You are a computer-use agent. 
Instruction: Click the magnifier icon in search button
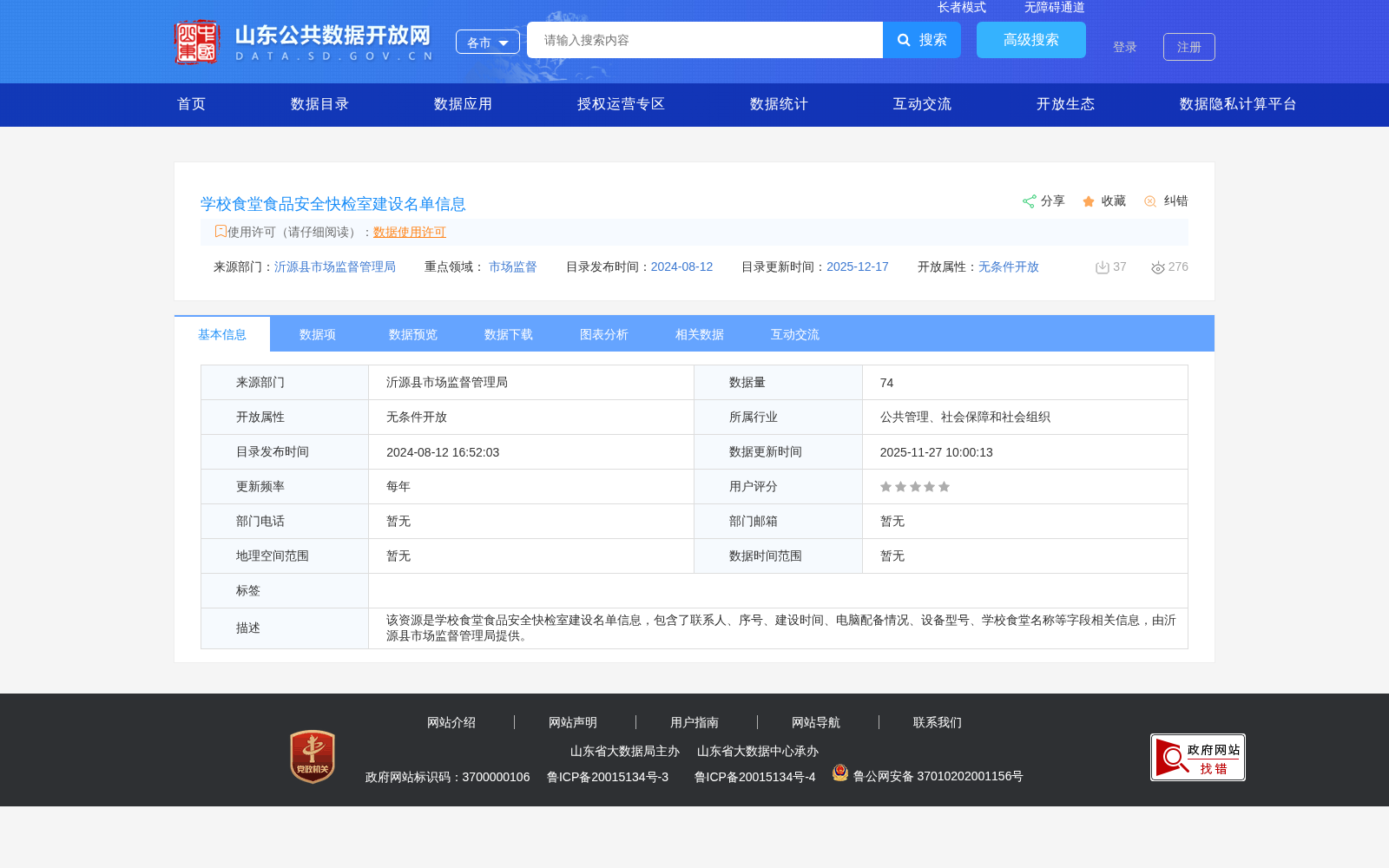[x=904, y=40]
